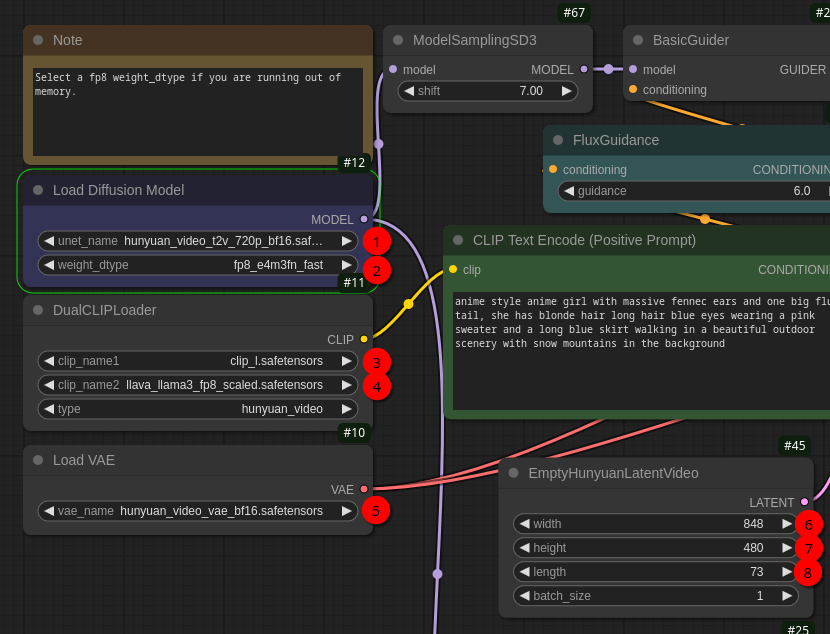Click the positive prompt text area
Screen dimensions: 830x634
click(x=642, y=351)
